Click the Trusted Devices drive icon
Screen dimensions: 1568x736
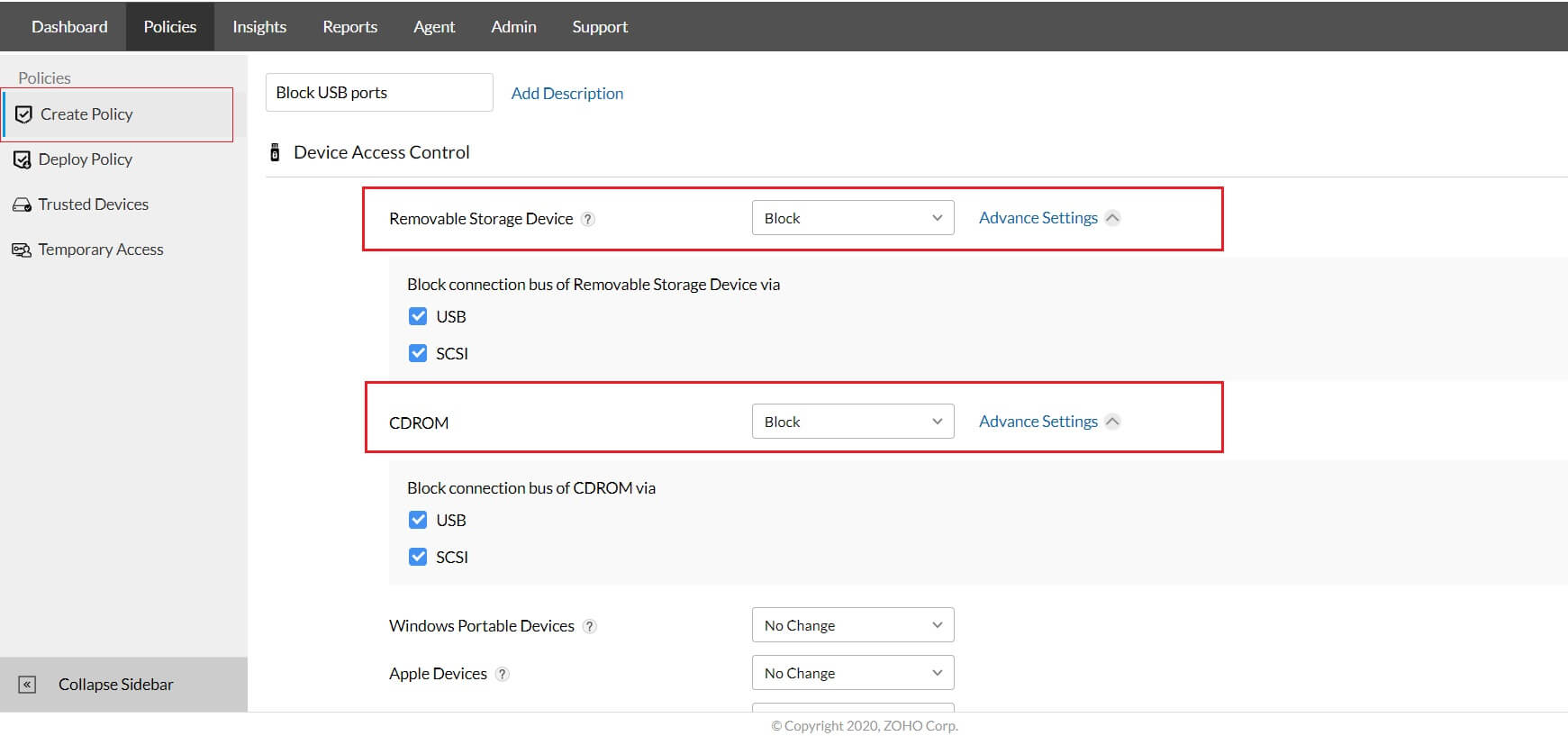point(22,204)
